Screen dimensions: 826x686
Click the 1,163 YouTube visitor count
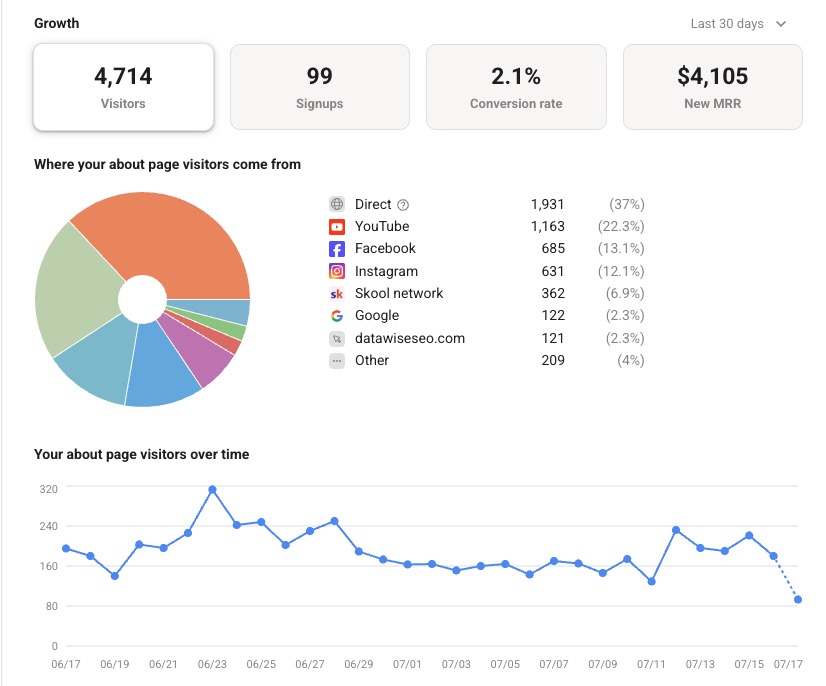(x=547, y=227)
